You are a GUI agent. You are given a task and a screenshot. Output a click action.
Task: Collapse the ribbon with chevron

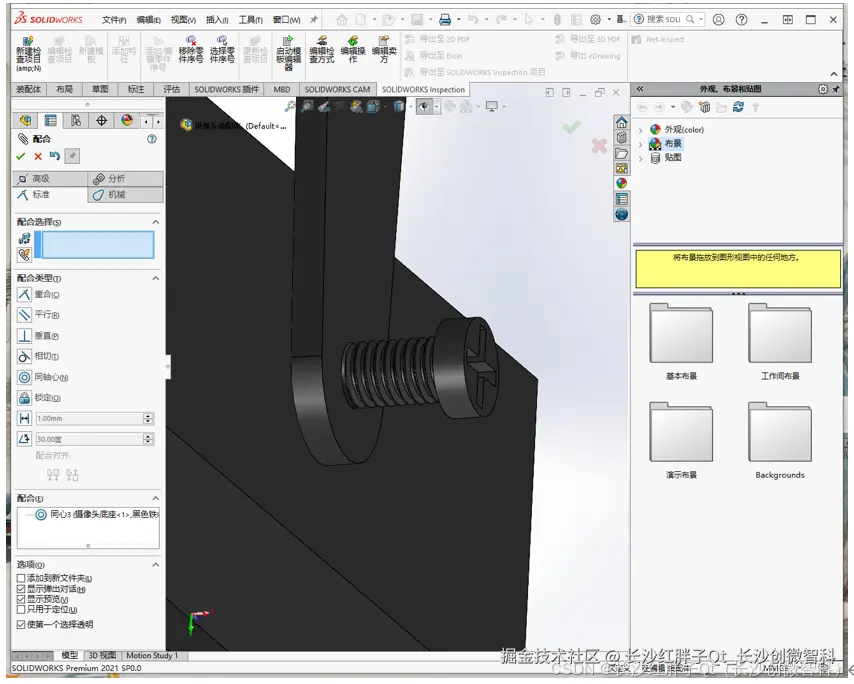pos(834,74)
